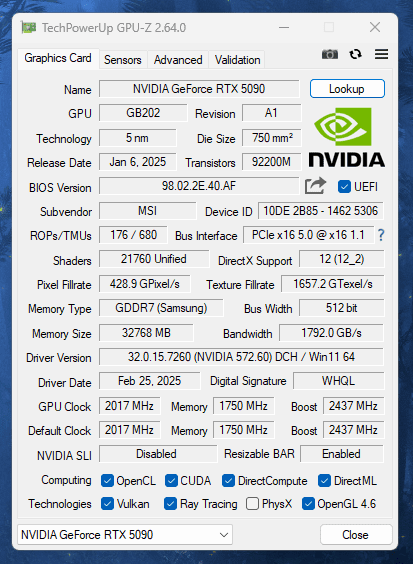The image size is (413, 564).
Task: Click the Driver Version field 32.0.15.7260
Action: pyautogui.click(x=241, y=357)
